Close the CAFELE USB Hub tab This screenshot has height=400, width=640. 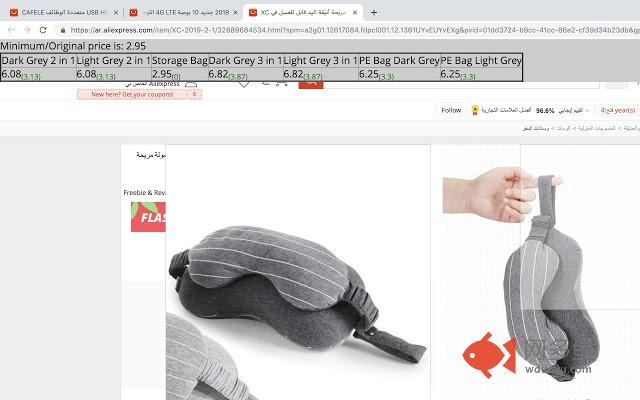[114, 12]
